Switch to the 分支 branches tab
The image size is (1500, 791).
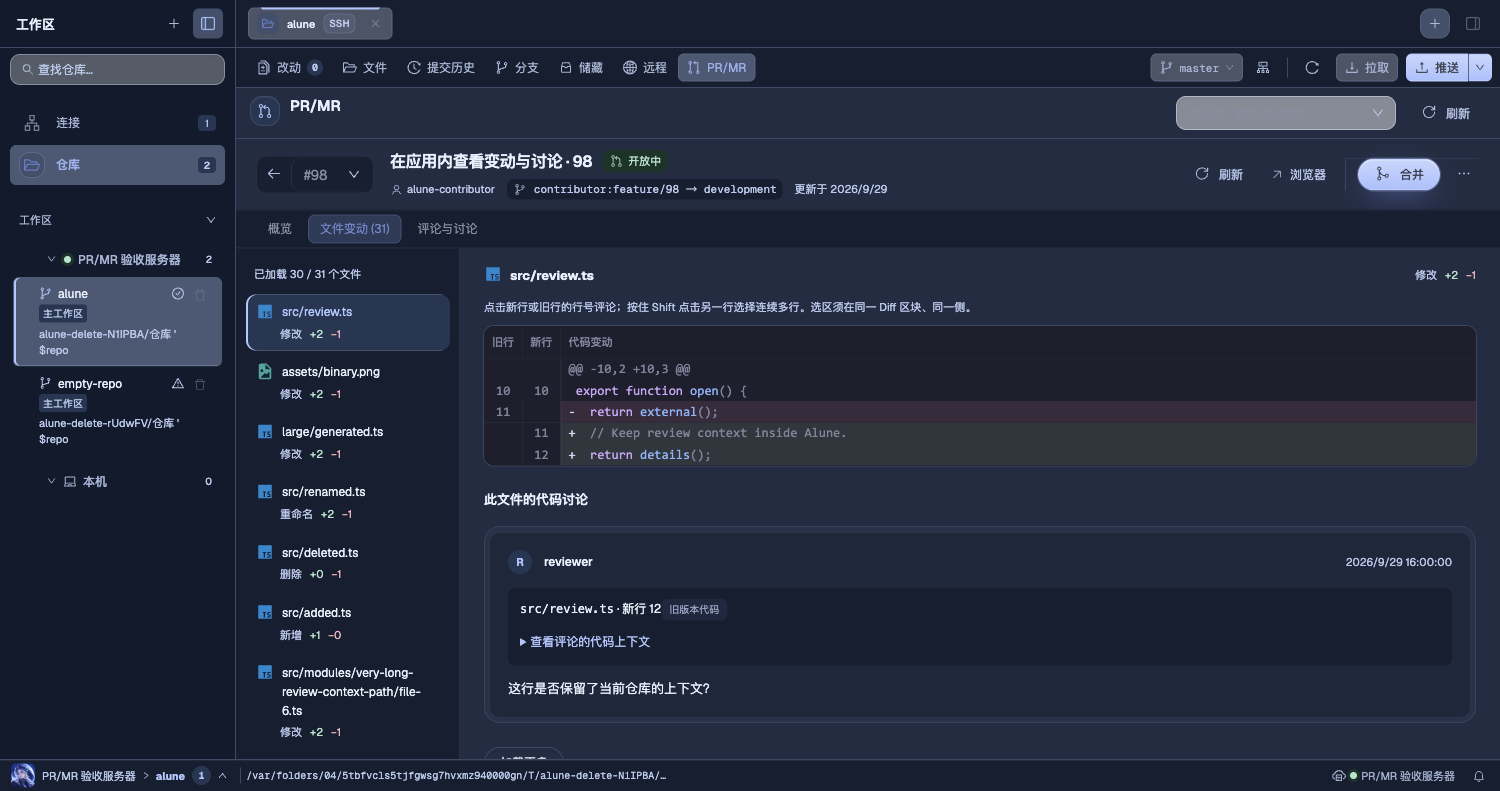(517, 68)
